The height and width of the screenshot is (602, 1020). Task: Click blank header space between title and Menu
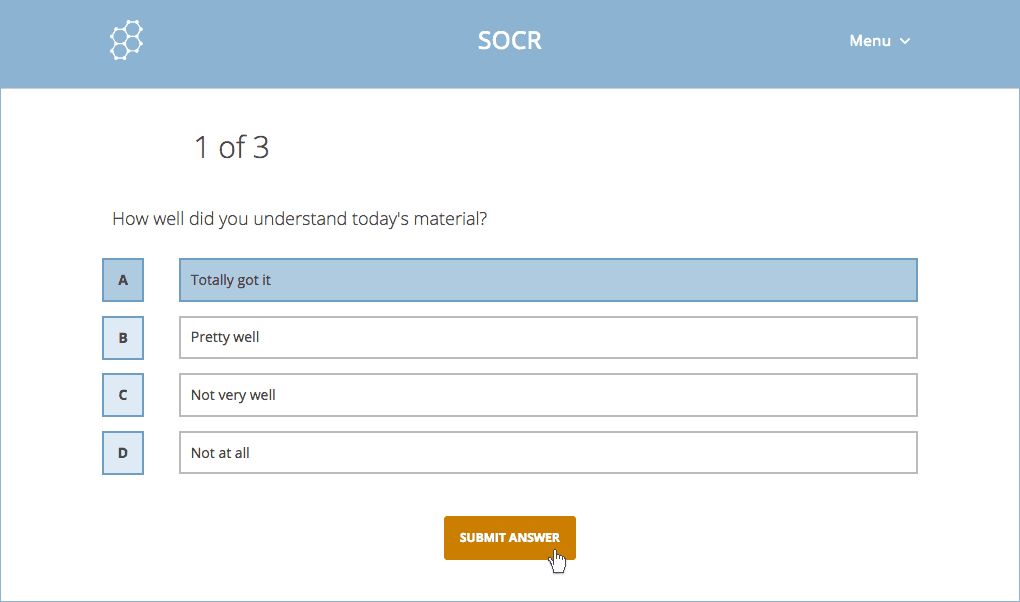point(700,41)
